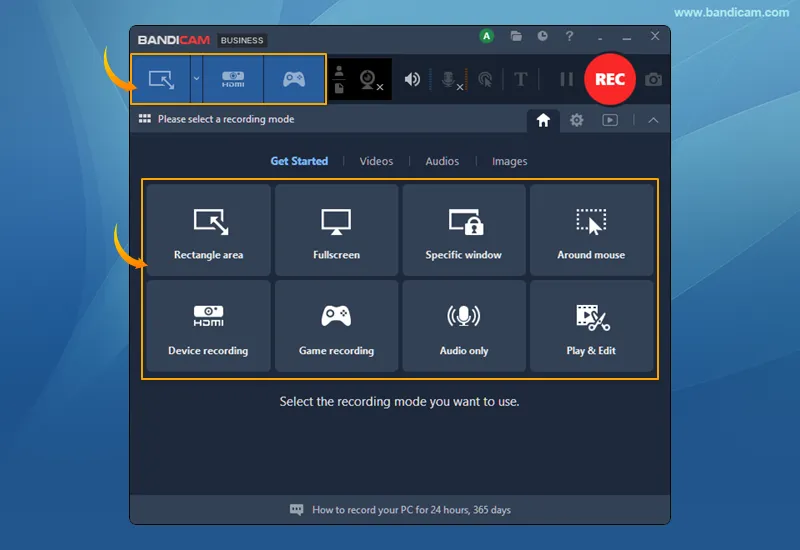Image resolution: width=800 pixels, height=550 pixels.
Task: Open the settings gear tab
Action: pyautogui.click(x=577, y=120)
